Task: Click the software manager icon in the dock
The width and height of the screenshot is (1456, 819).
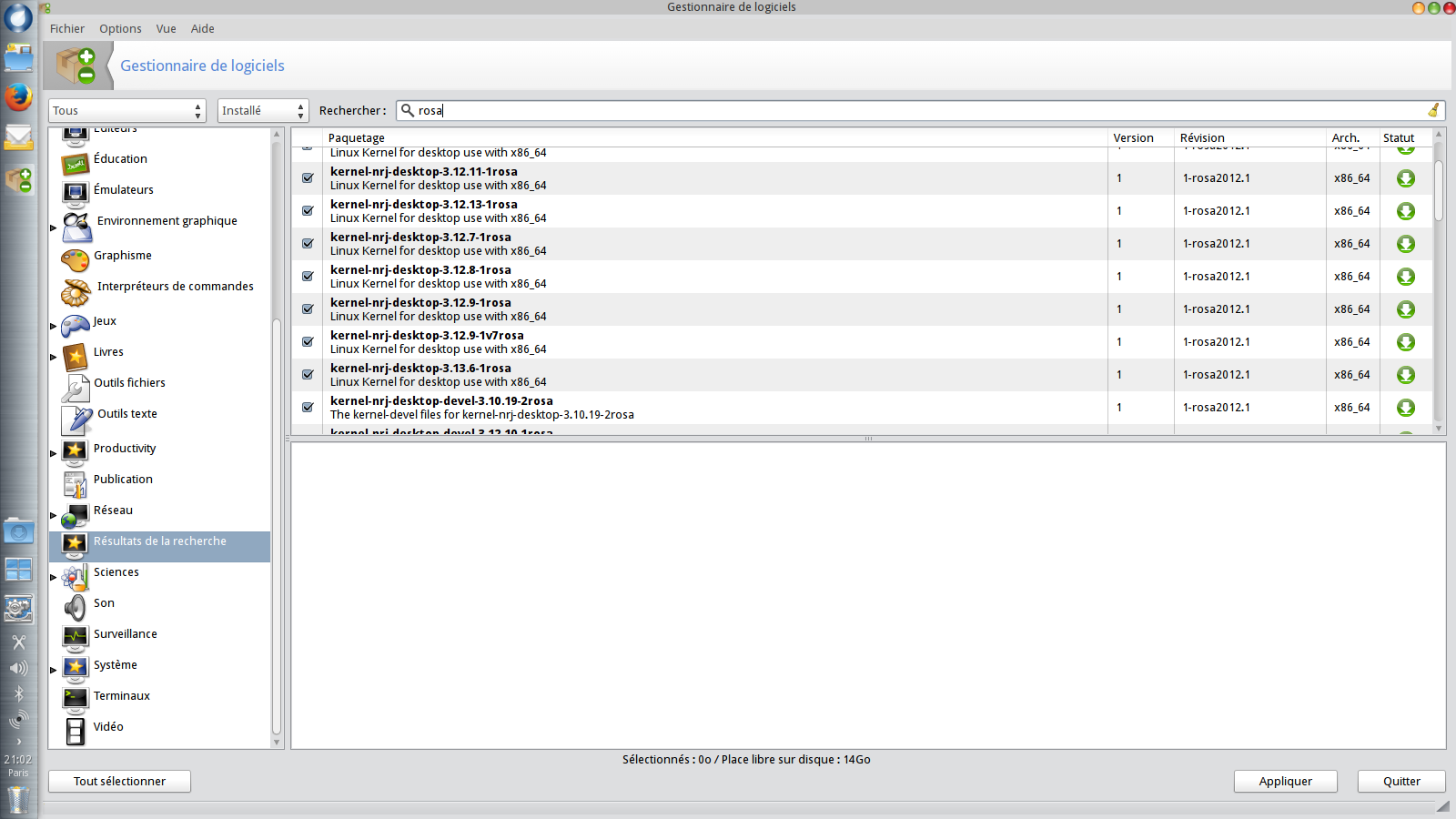Action: [18, 179]
